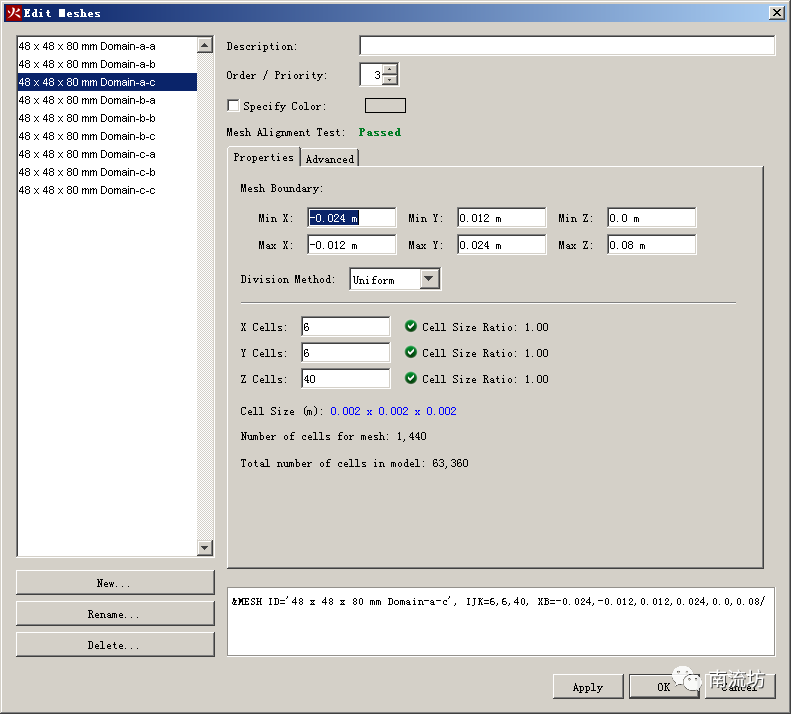Select the Properties tab
791x714 pixels.
point(263,157)
